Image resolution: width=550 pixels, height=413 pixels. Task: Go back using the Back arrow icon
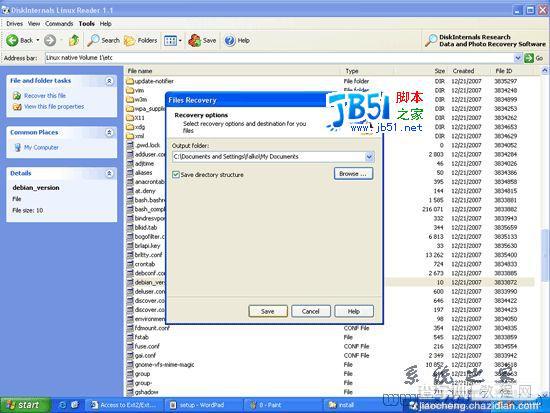(12, 41)
